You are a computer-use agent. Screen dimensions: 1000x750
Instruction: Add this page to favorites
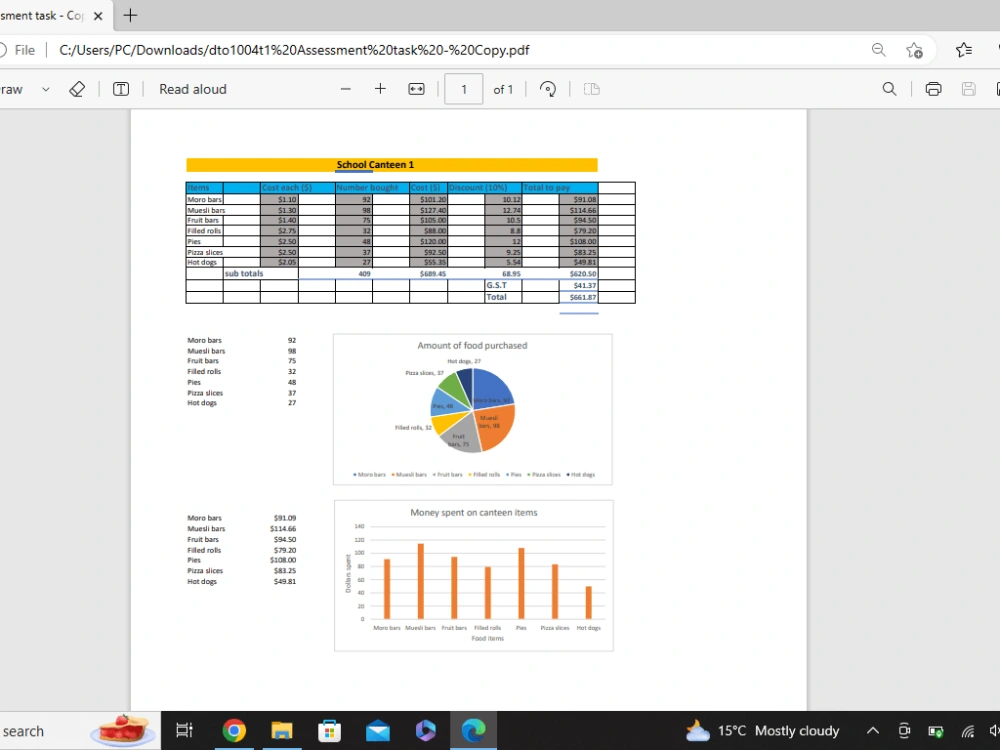915,50
